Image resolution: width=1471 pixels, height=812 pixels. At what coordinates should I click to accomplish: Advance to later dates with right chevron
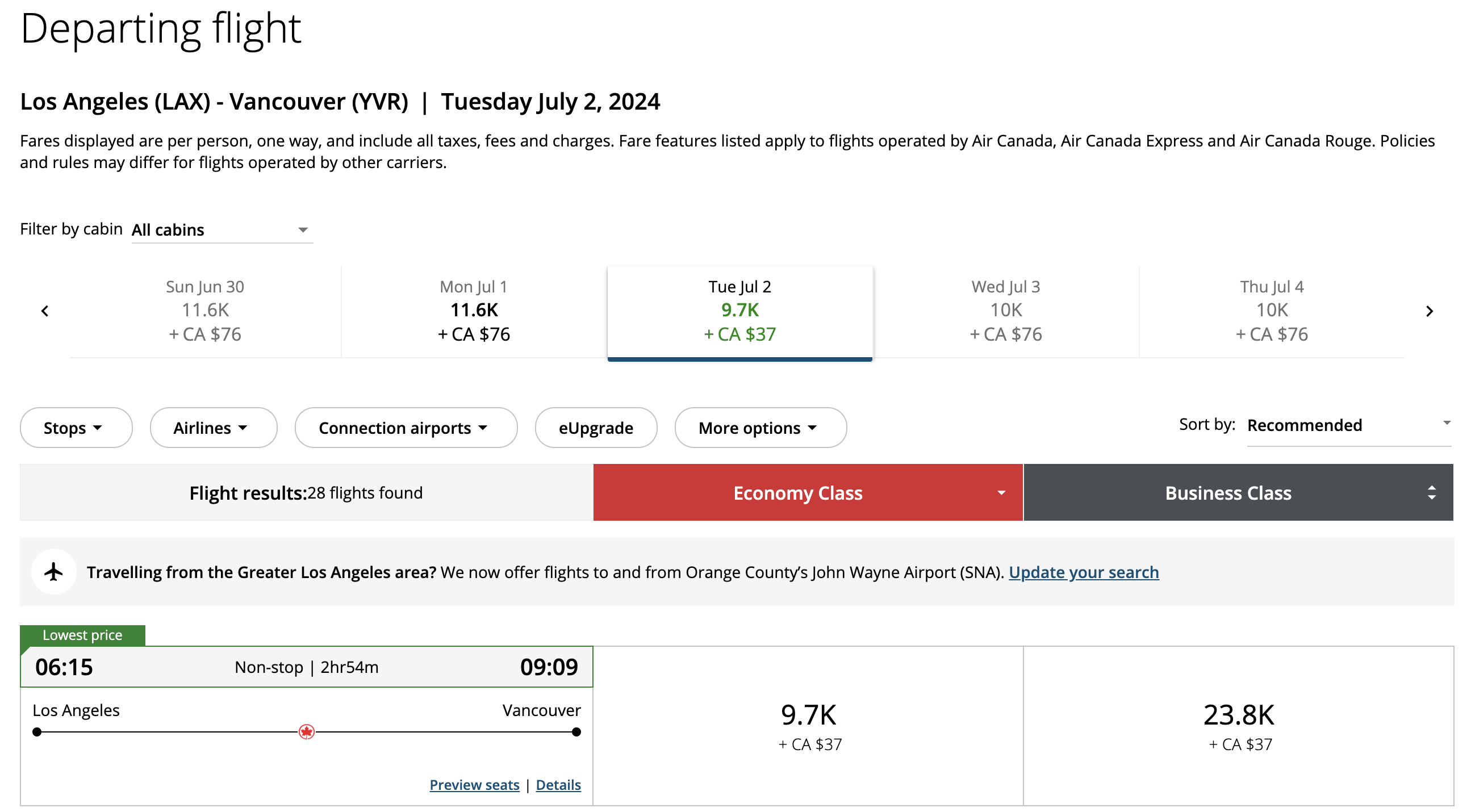[1429, 311]
